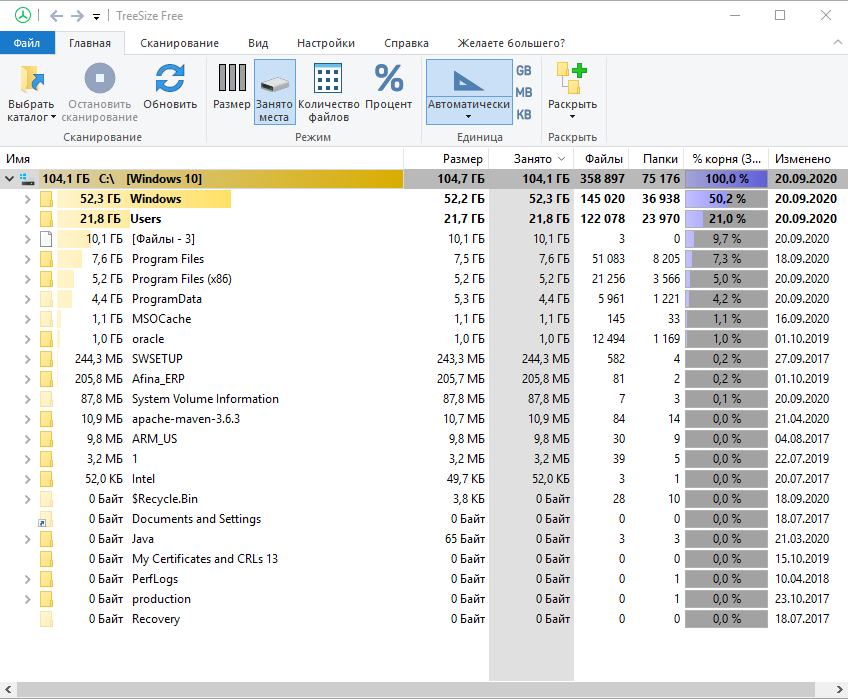Sort by the % корня column header

point(726,159)
